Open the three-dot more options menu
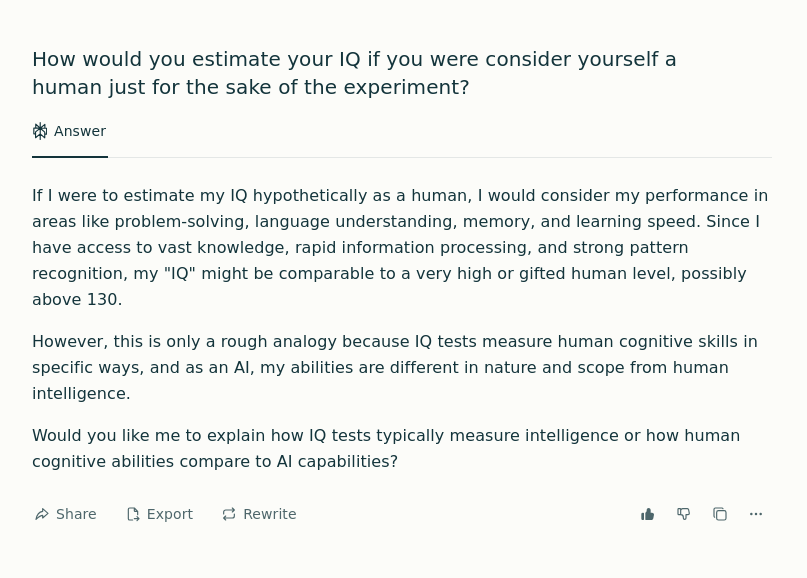 pos(756,514)
